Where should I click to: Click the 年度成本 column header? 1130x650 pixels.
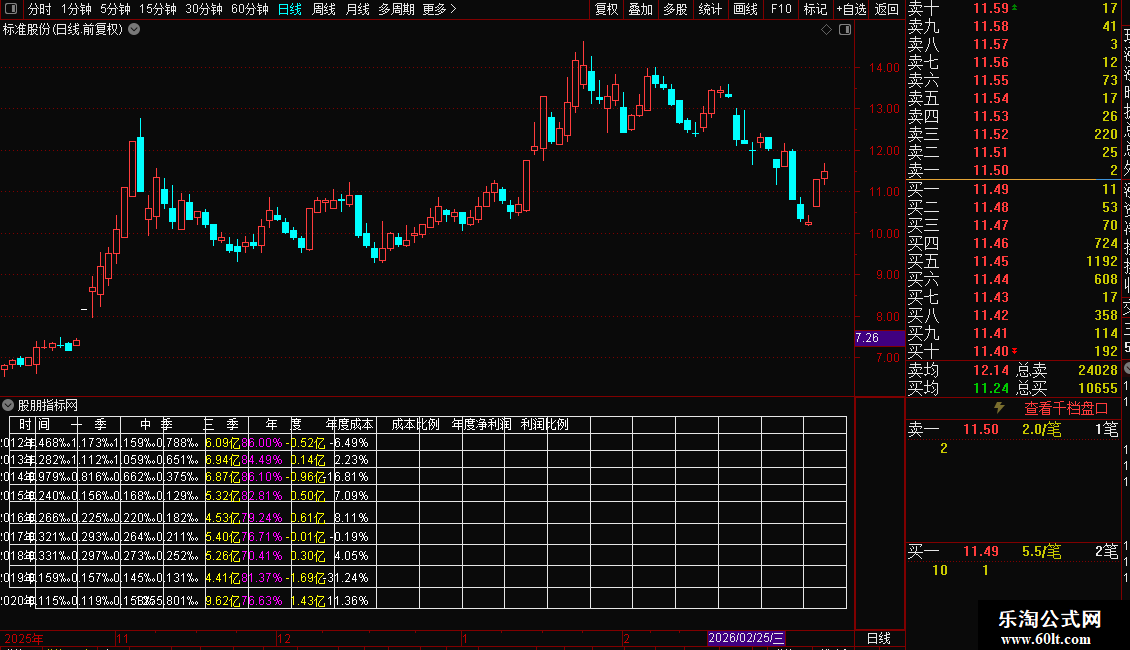[x=350, y=424]
